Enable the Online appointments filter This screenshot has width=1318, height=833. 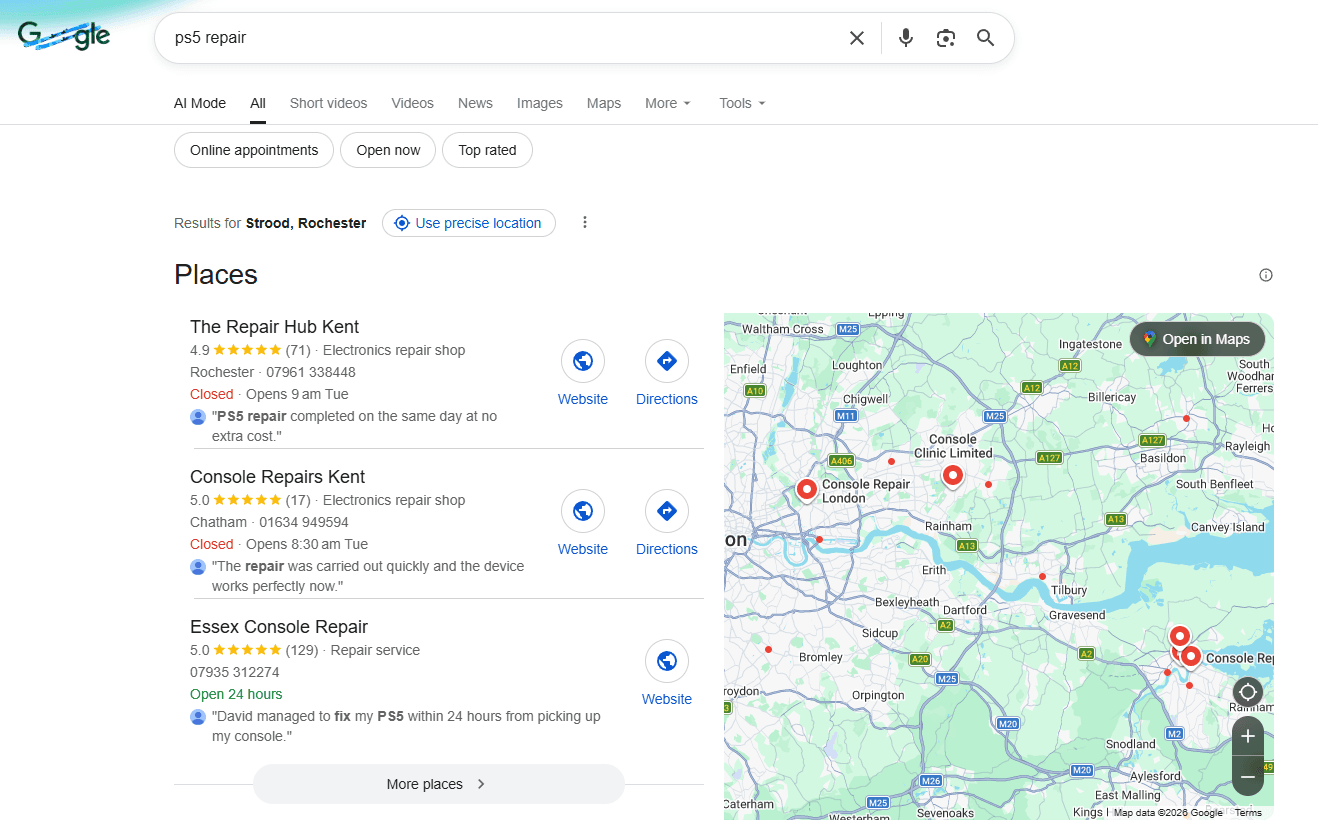254,150
